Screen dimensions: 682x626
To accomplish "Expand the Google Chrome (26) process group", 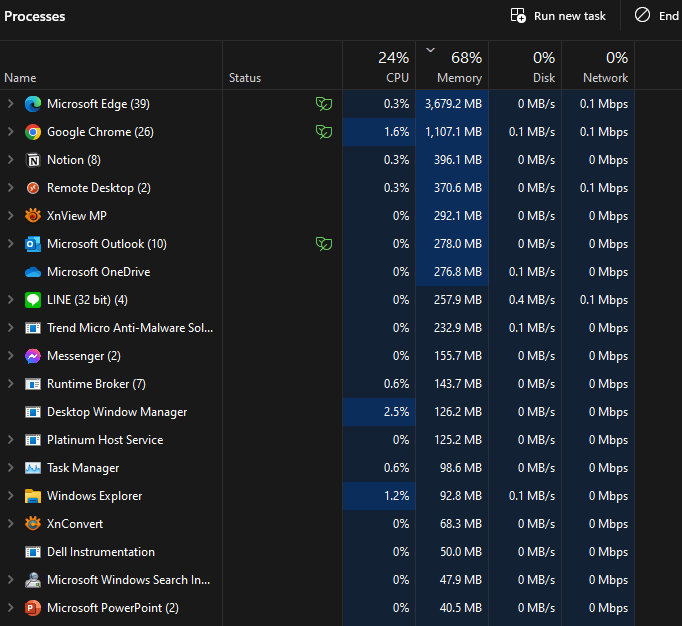I will coord(10,132).
